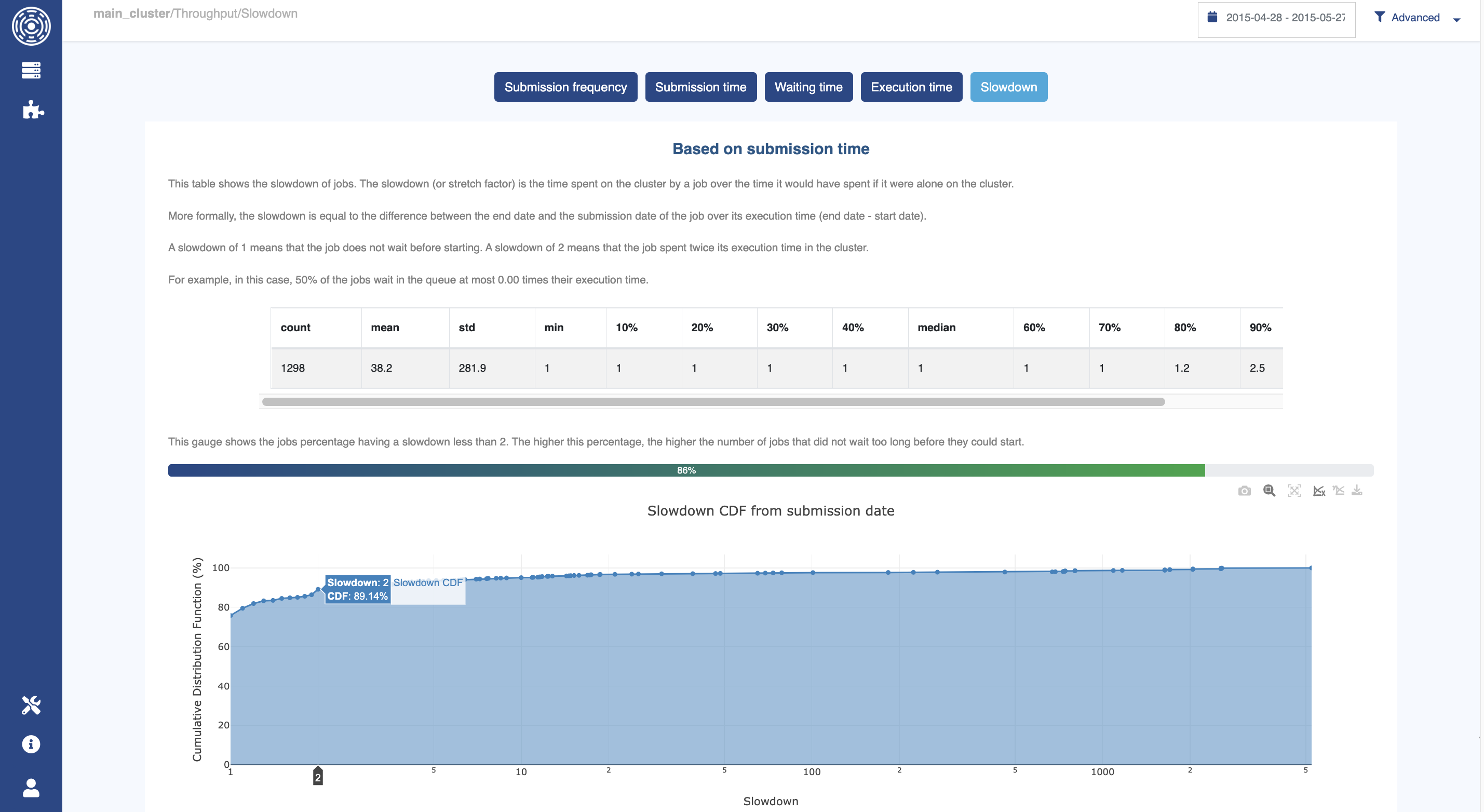Click the filter funnel icon
This screenshot has width=1484, height=812.
pyautogui.click(x=1379, y=17)
